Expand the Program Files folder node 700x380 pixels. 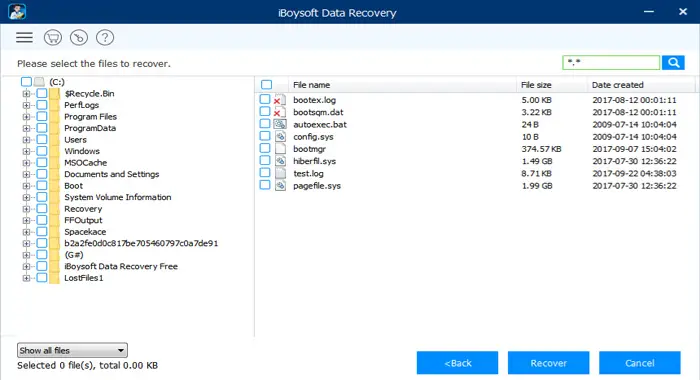(x=26, y=117)
